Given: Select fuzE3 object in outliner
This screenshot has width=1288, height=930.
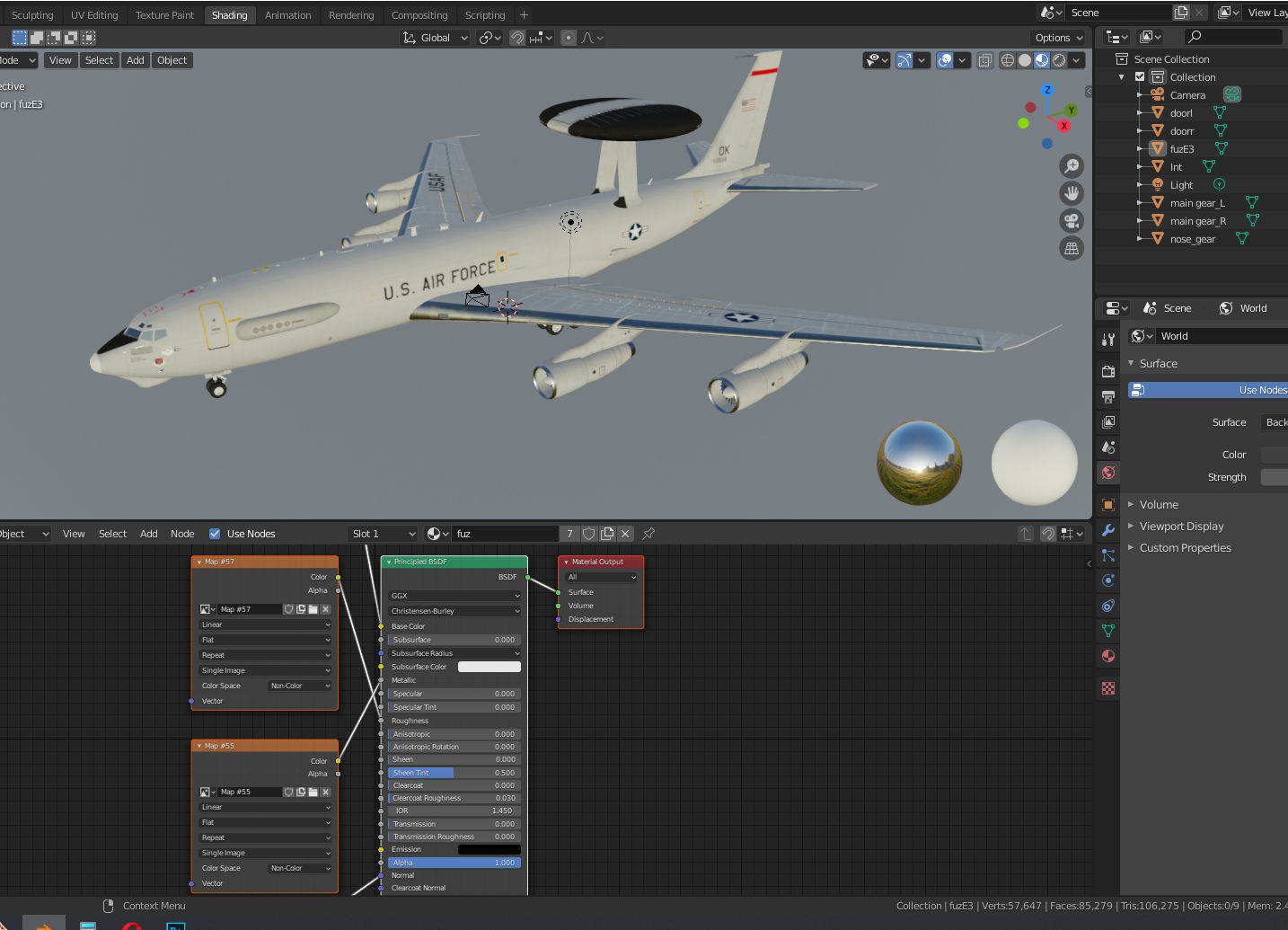Looking at the screenshot, I should click(1181, 149).
